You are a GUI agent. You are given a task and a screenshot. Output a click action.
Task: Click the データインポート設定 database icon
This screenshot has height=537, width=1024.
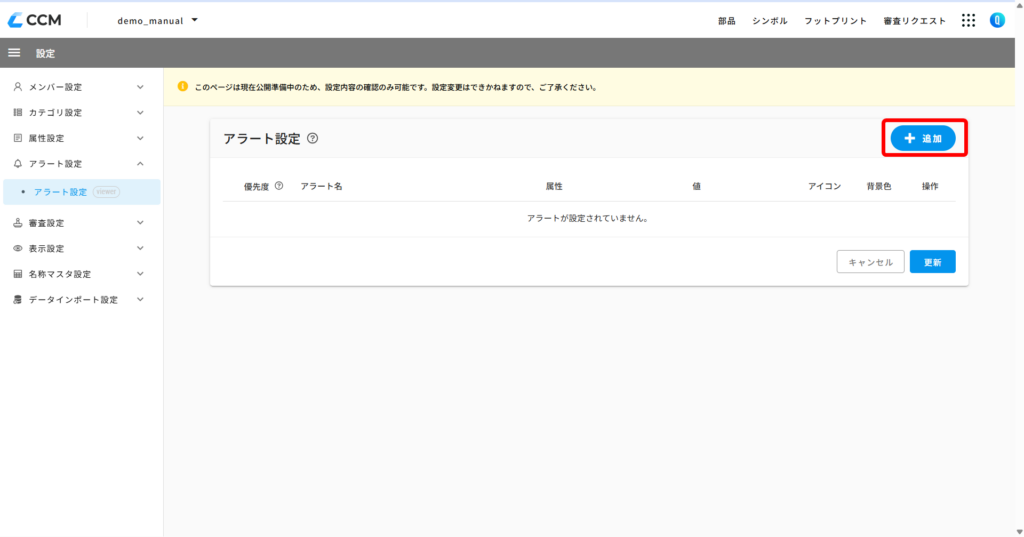coord(18,299)
